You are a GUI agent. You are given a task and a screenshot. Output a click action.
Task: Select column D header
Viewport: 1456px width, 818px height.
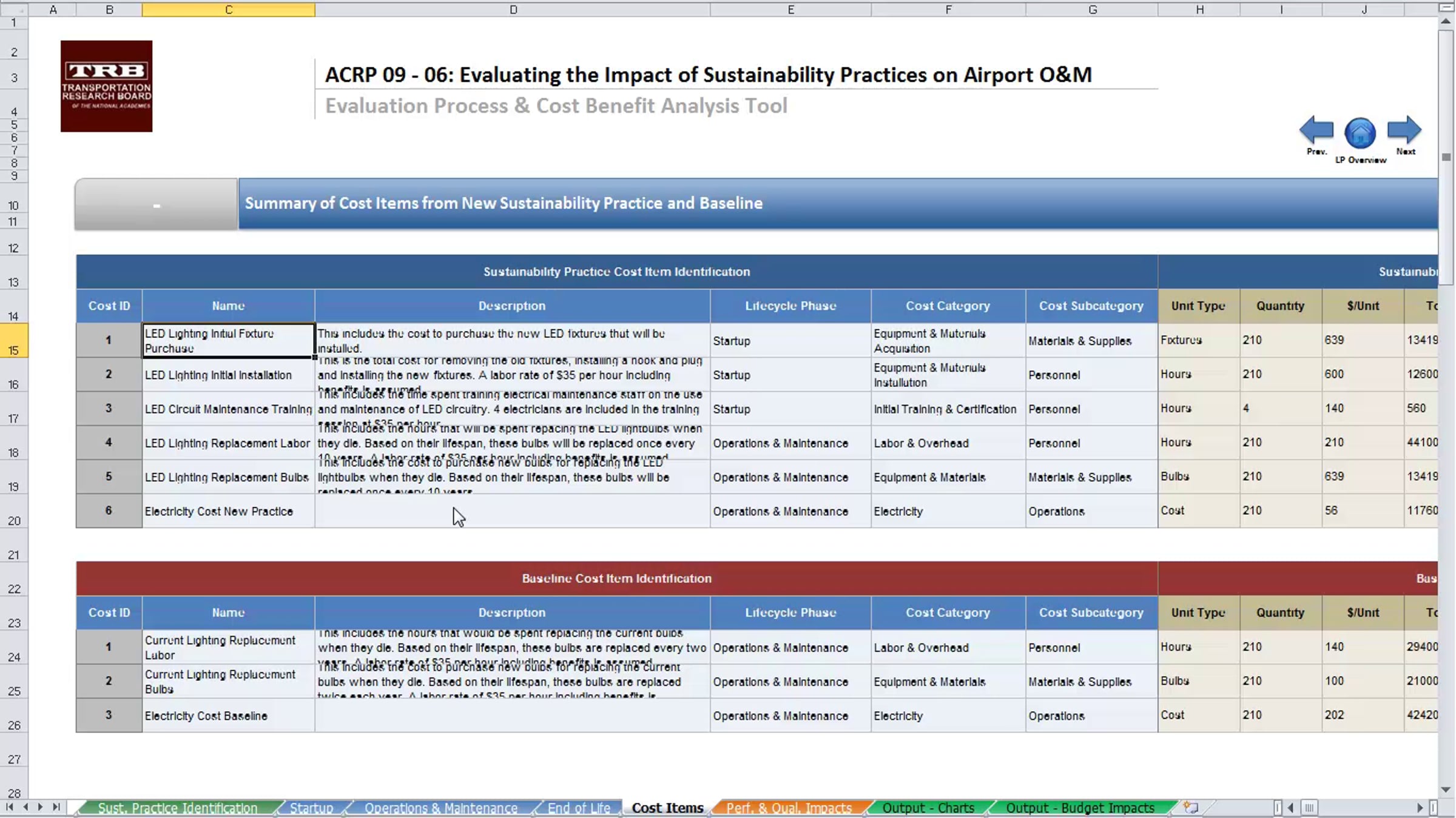tap(513, 9)
